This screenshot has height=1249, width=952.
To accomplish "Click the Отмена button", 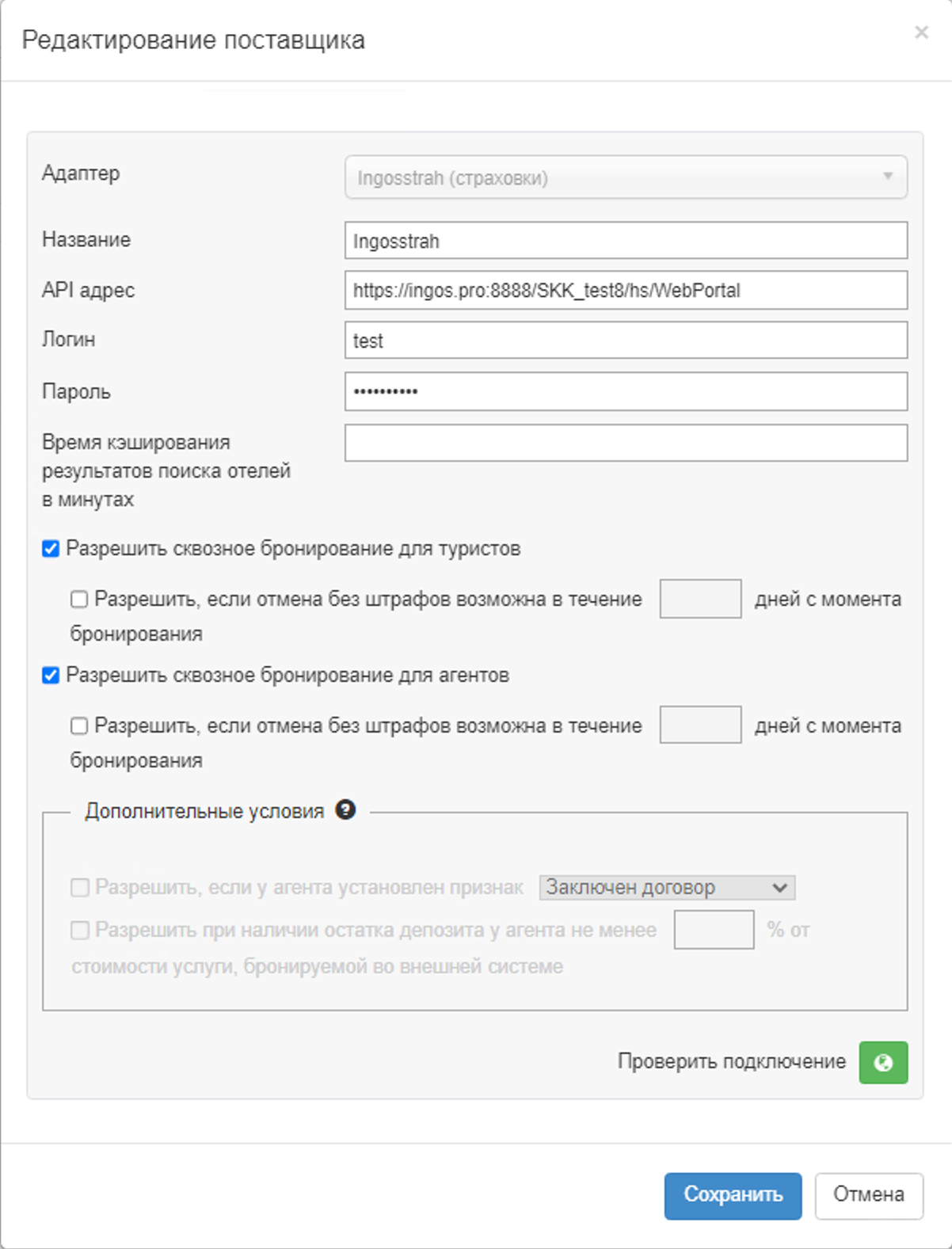I will tap(868, 1195).
